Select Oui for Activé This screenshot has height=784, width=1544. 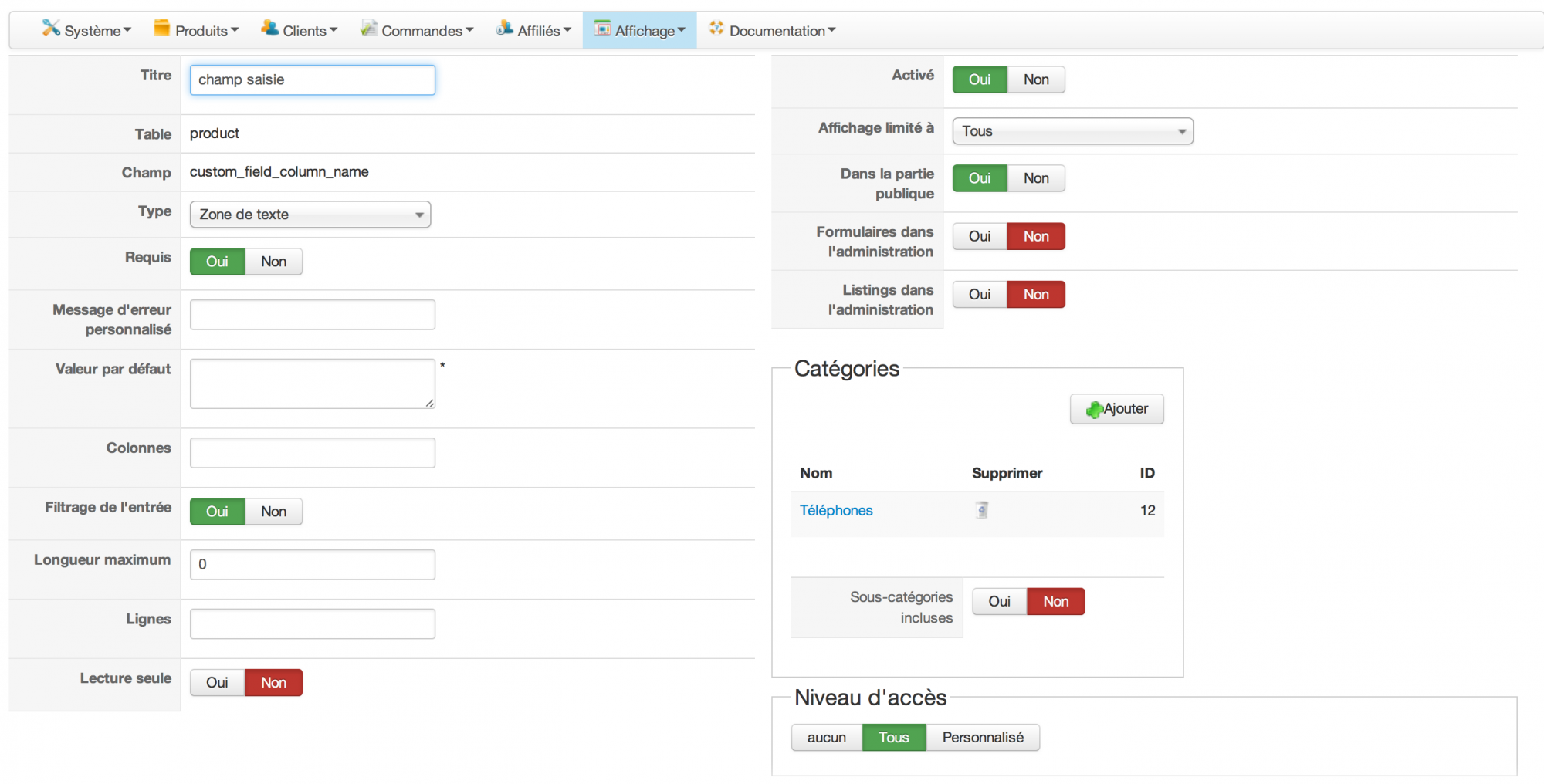point(980,79)
